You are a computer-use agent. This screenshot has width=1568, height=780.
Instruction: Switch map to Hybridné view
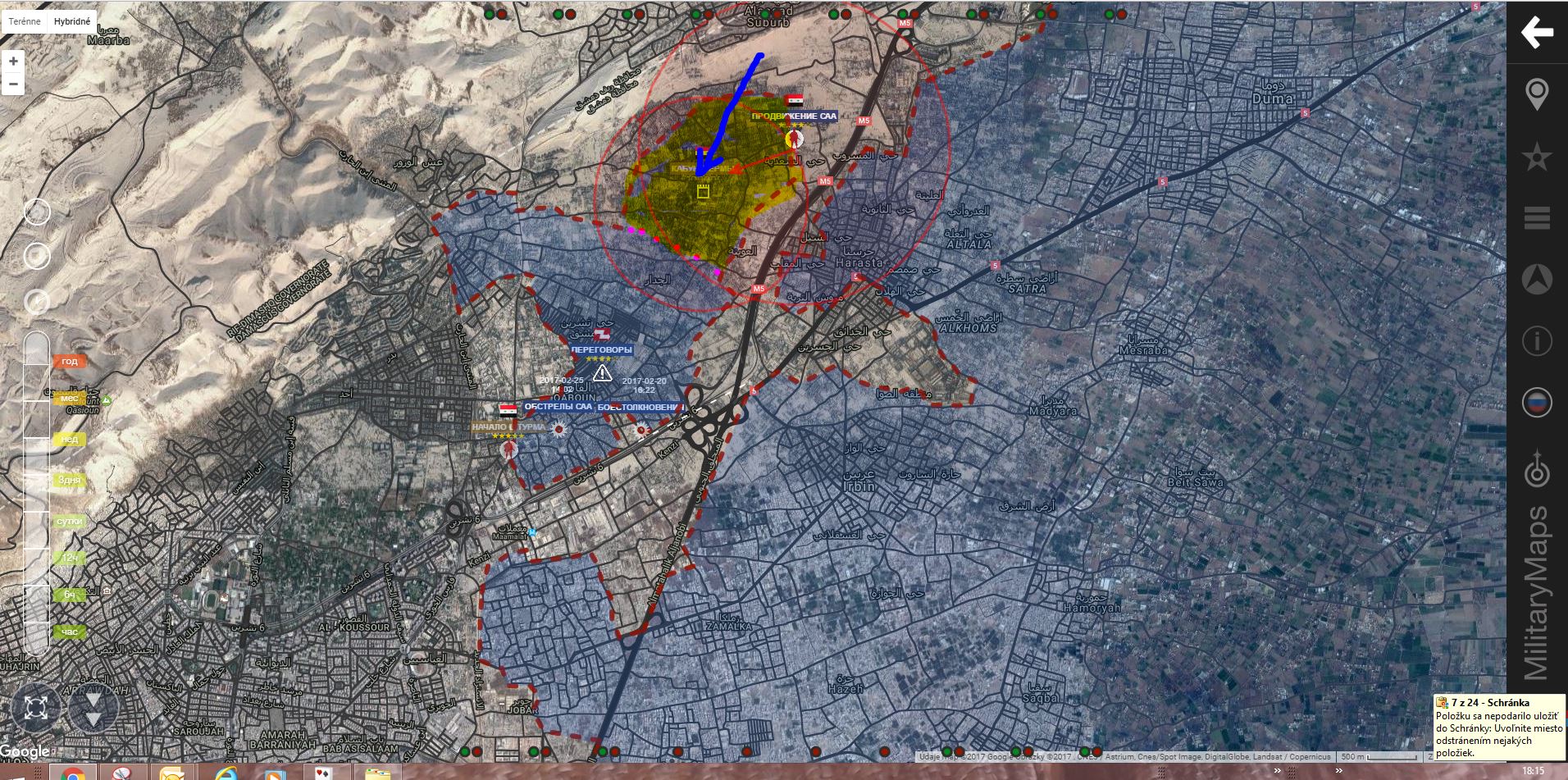pos(72,21)
